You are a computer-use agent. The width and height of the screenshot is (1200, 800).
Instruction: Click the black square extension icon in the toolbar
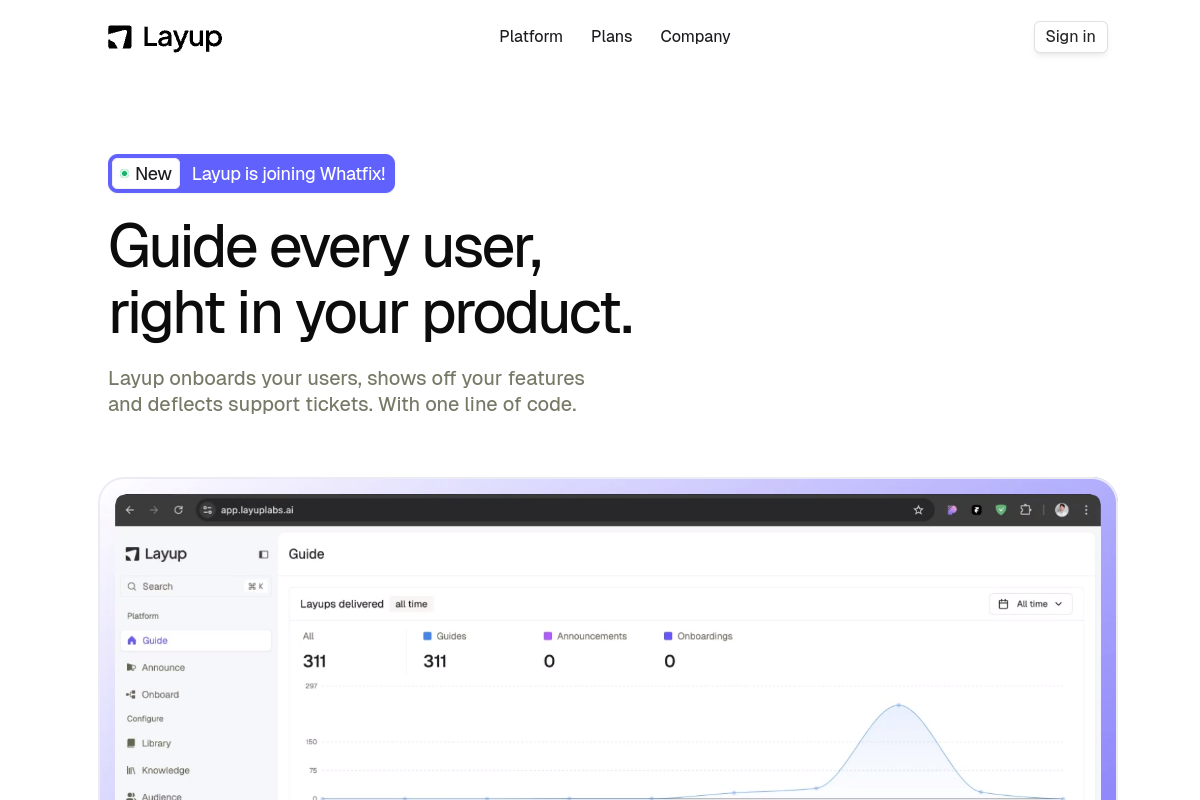pos(977,510)
